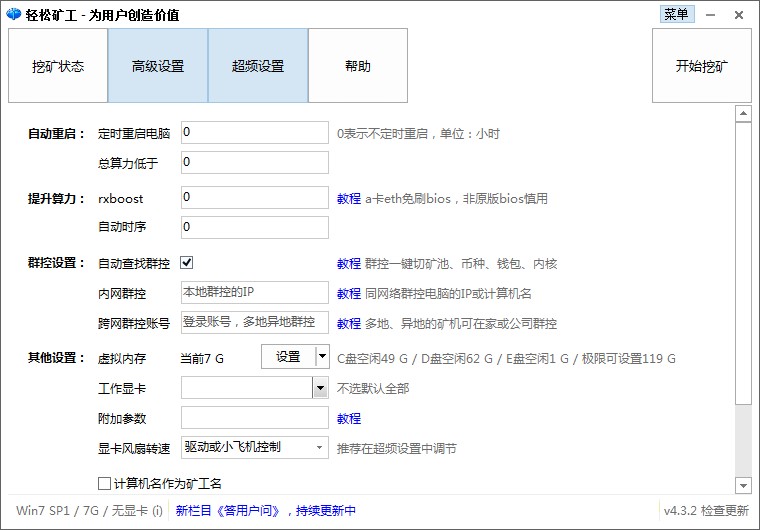
Task: Click the scrollbar down arrow
Action: 743,485
